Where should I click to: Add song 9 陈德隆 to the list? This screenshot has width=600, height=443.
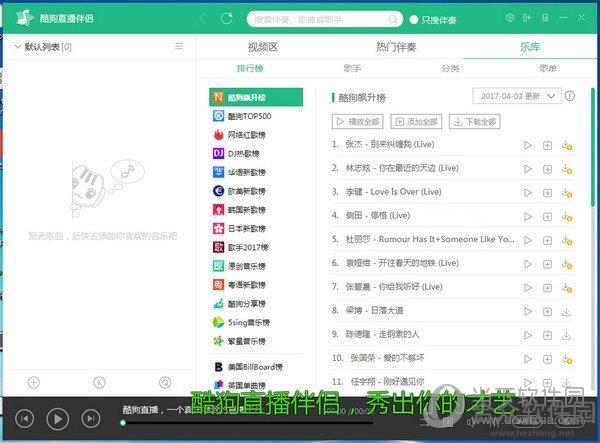point(548,336)
